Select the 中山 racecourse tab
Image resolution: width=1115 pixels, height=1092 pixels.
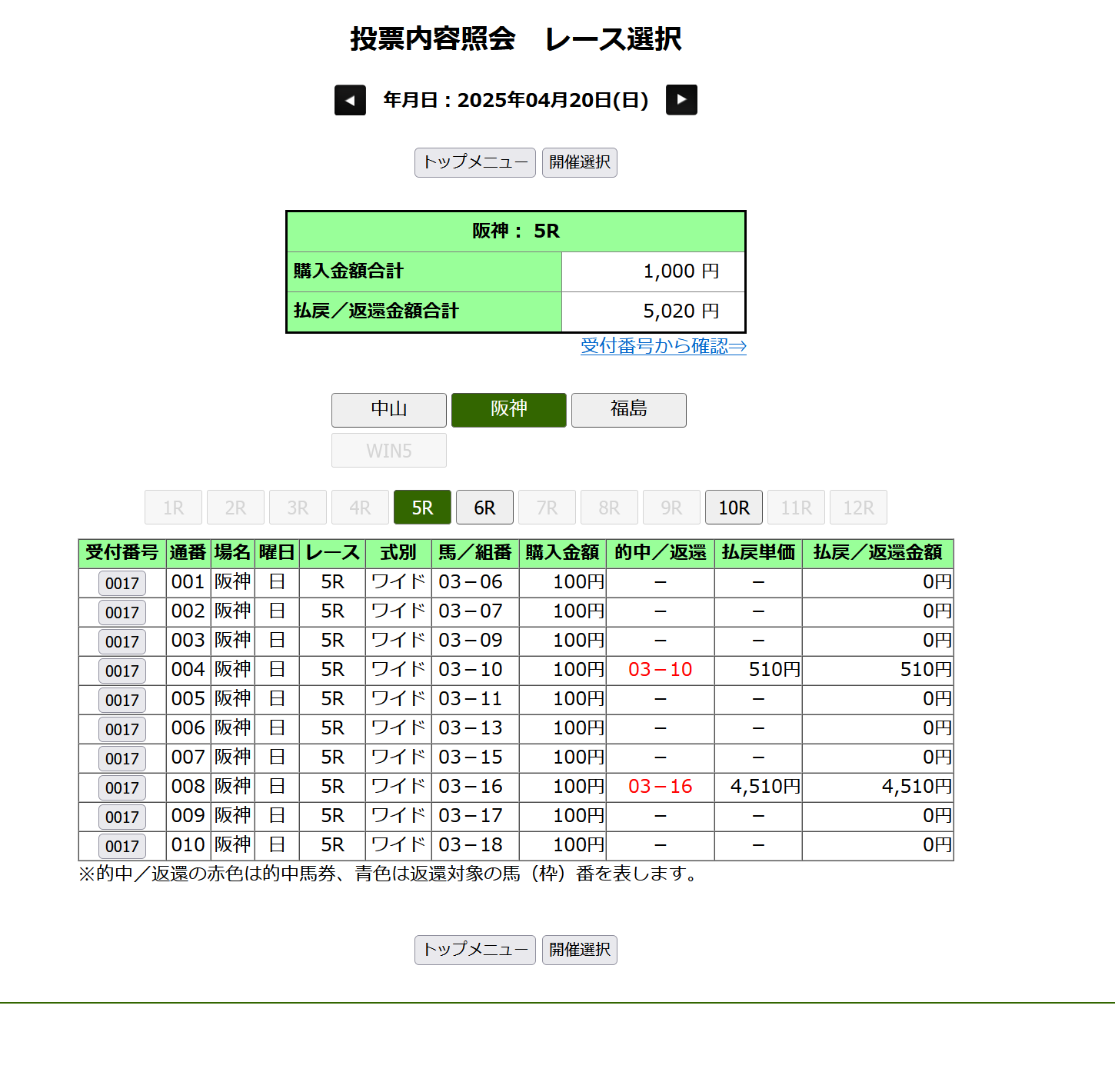pos(389,410)
